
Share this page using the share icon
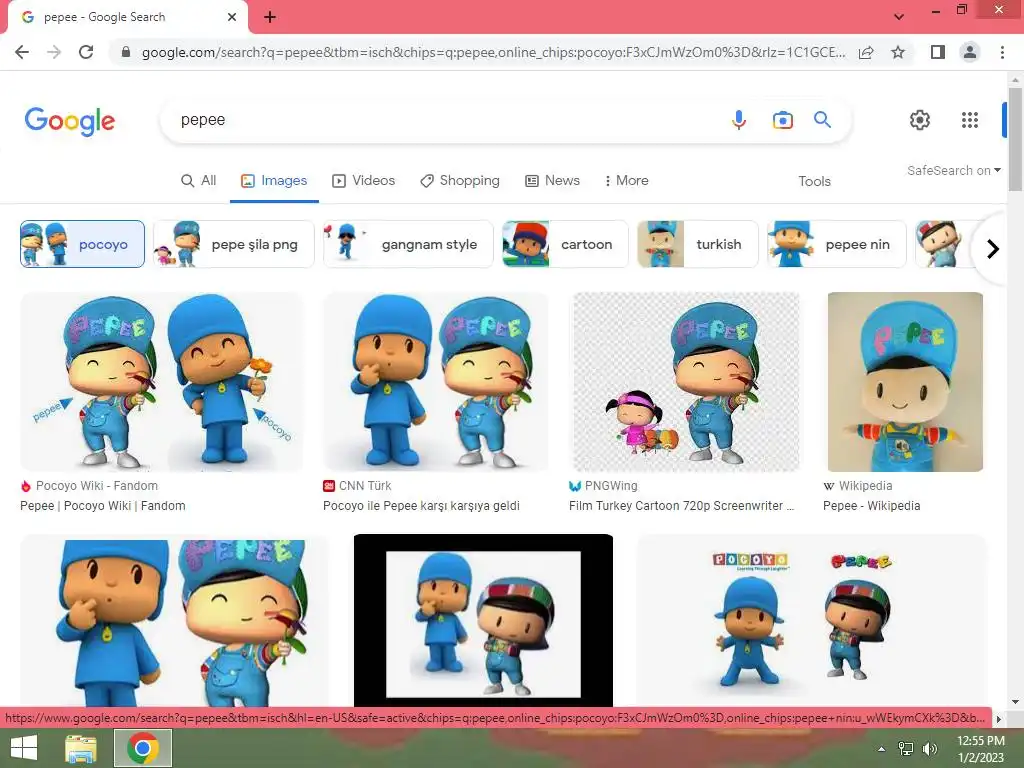[x=866, y=52]
